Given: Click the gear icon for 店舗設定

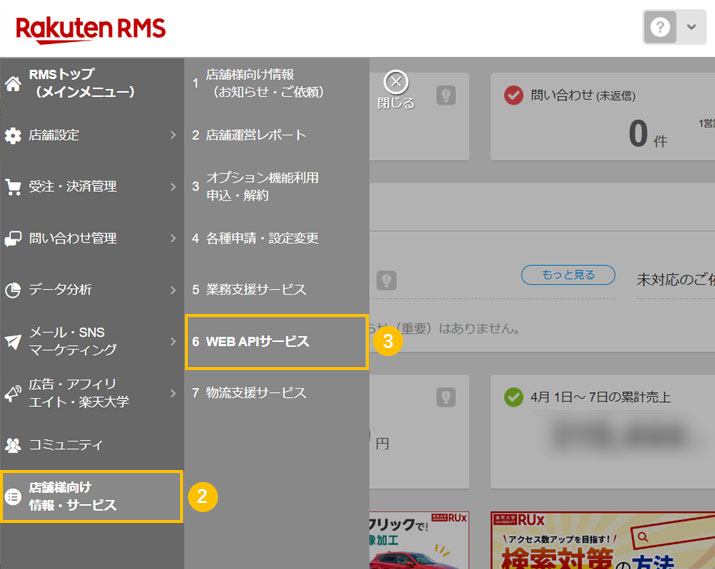Looking at the screenshot, I should [13, 135].
